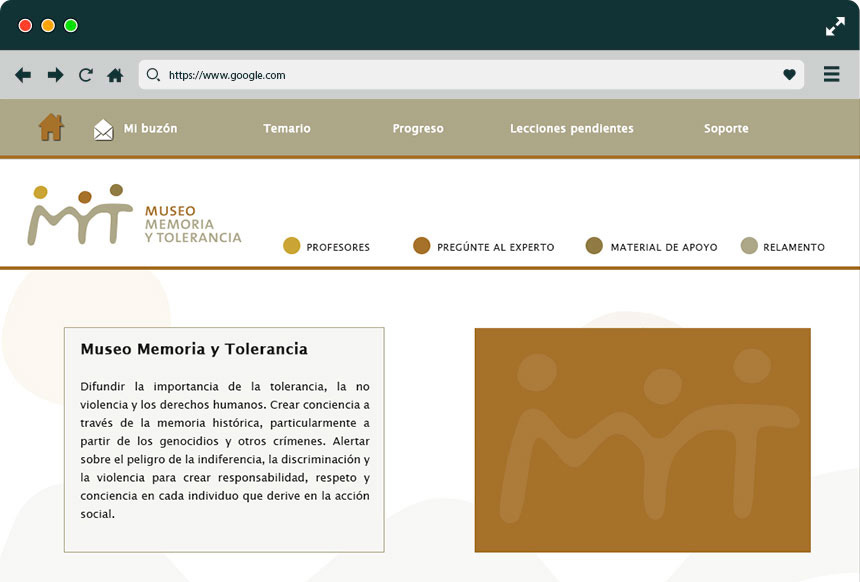This screenshot has width=860, height=582.
Task: Click the yellow minimize window button
Action: tap(48, 26)
